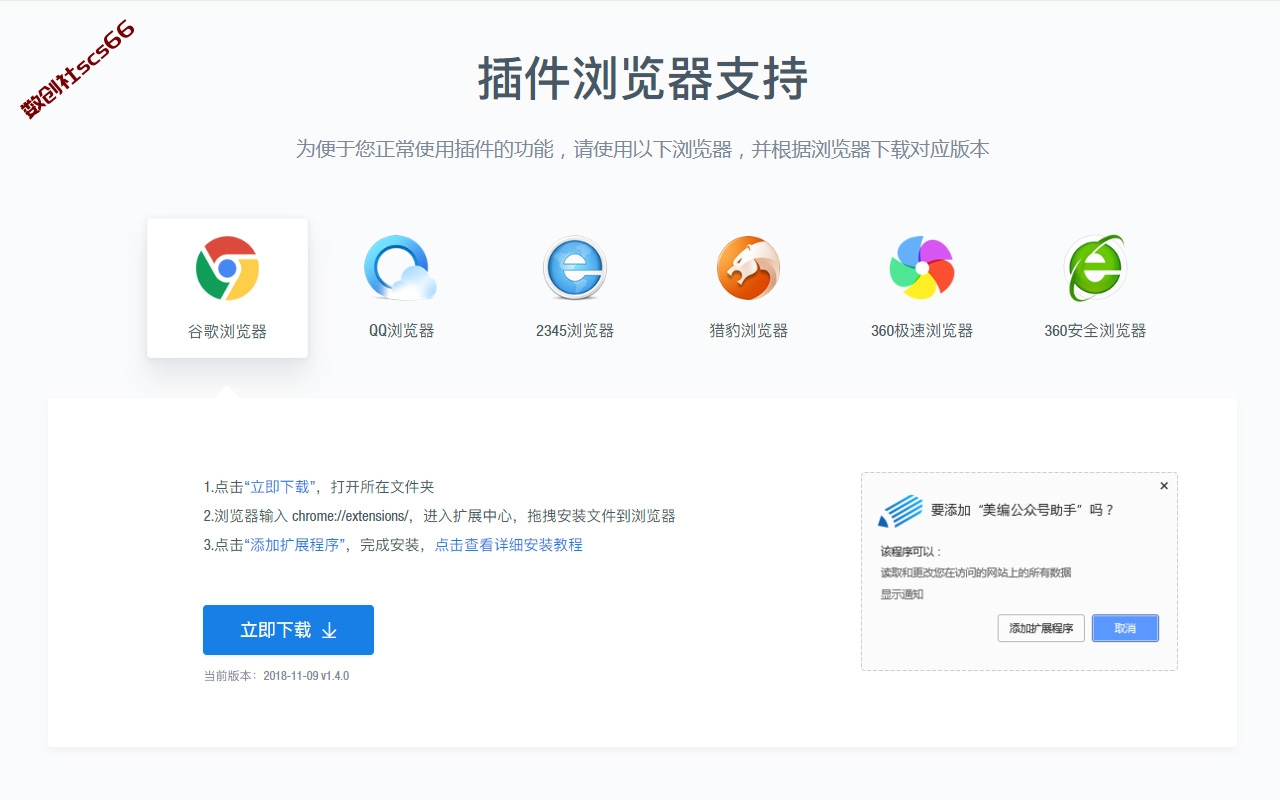
Task: Click the 插件浏览器支持 heading
Action: point(642,79)
